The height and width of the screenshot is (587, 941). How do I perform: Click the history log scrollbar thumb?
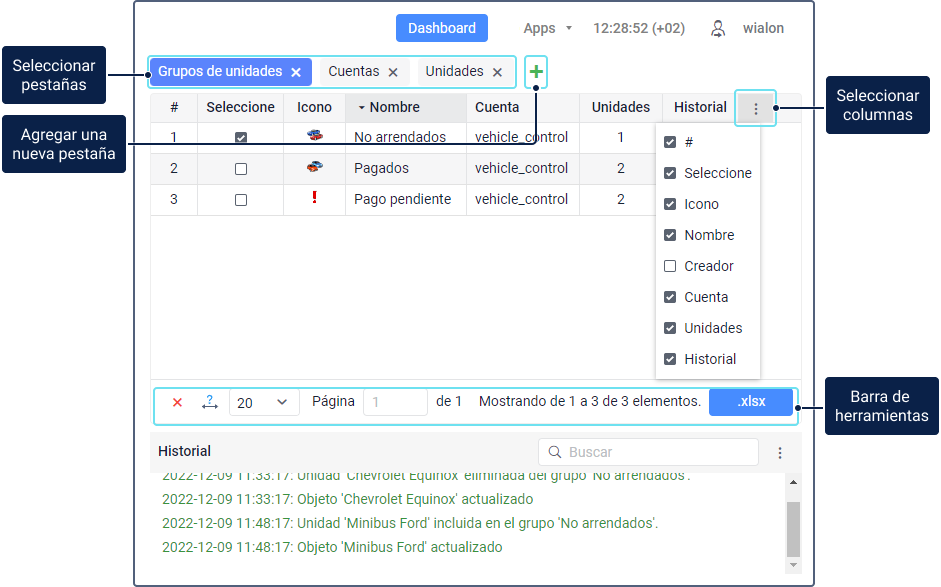pos(793,529)
